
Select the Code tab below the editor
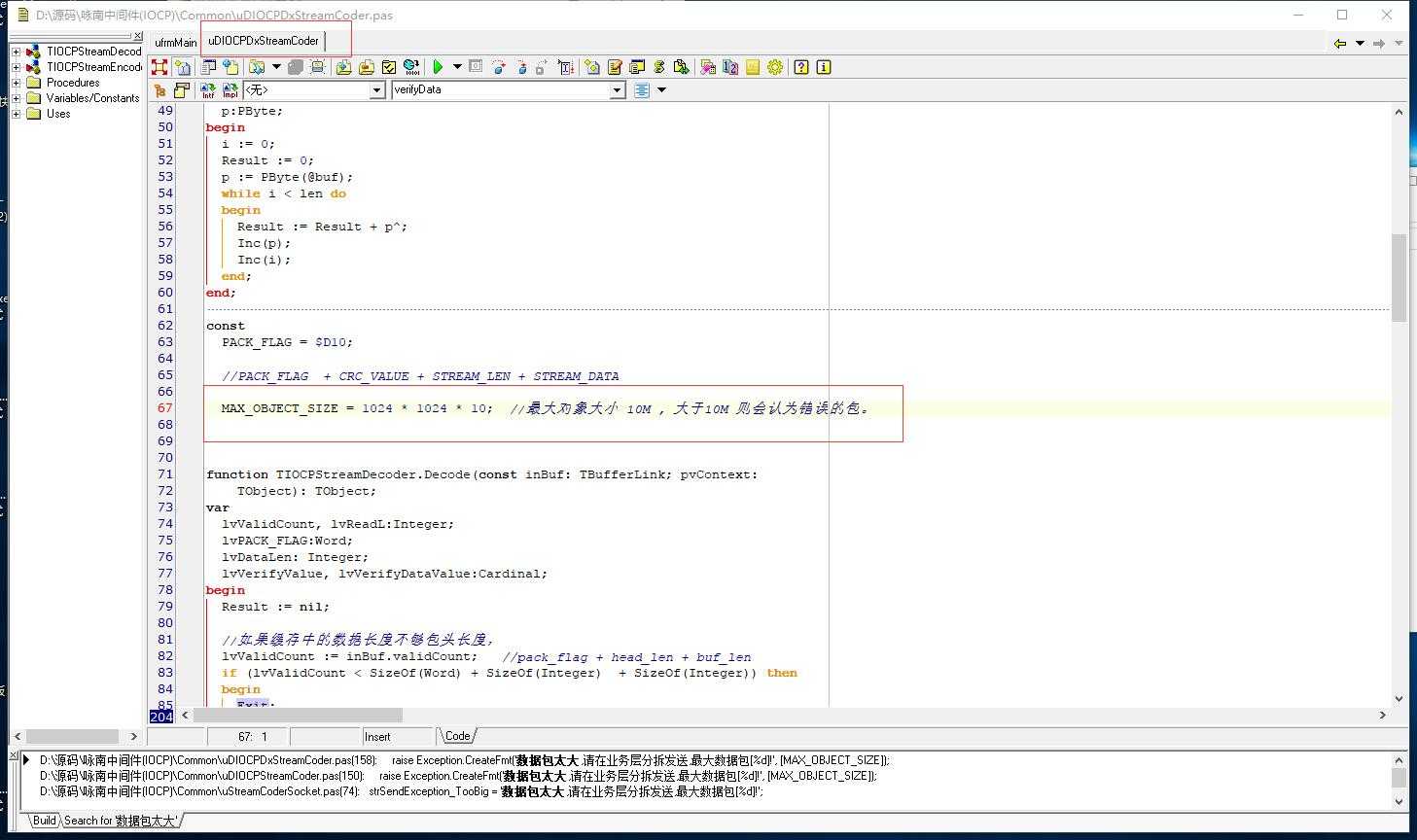point(457,736)
